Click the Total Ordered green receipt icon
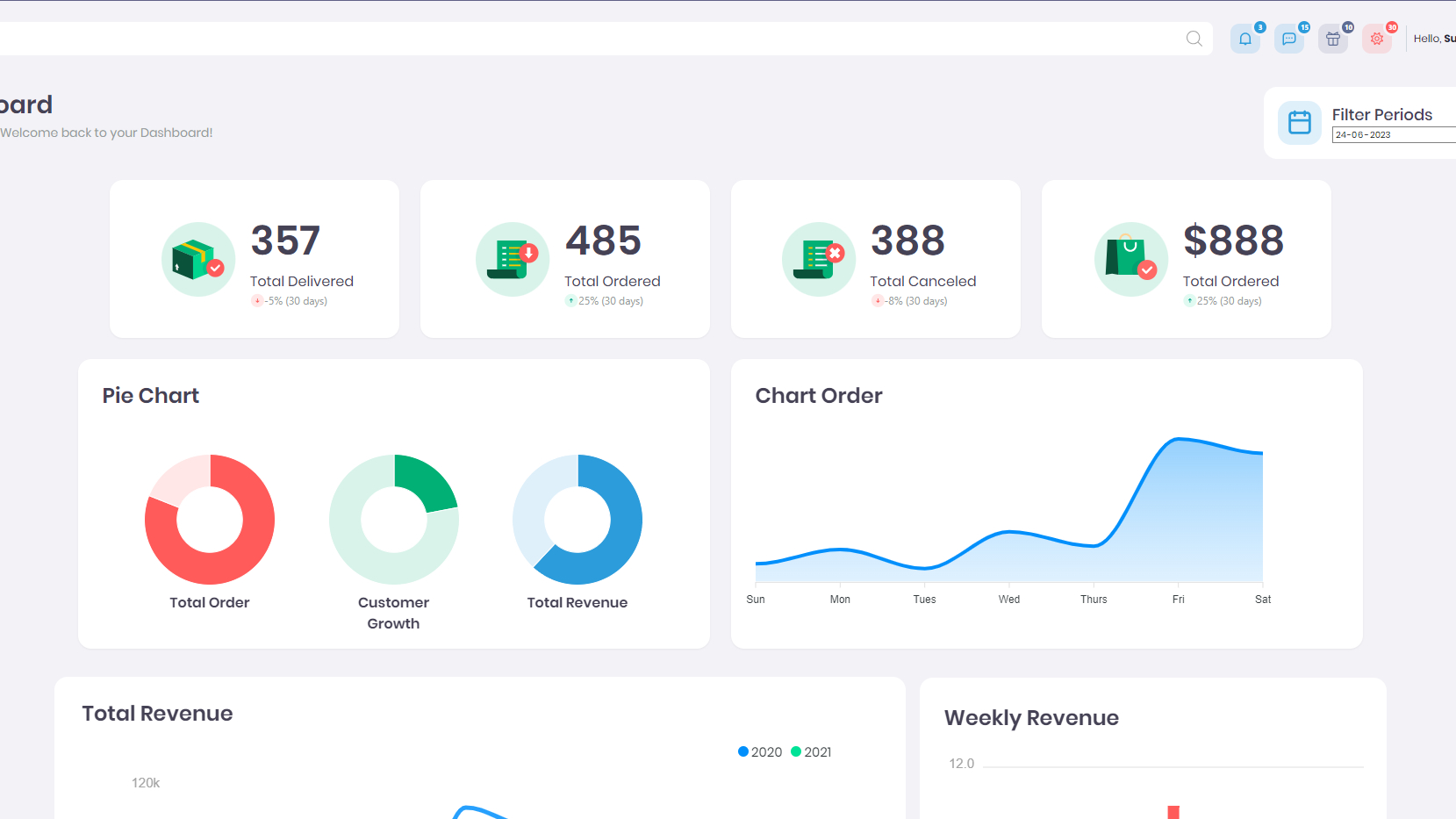Image resolution: width=1456 pixels, height=819 pixels. pos(513,259)
